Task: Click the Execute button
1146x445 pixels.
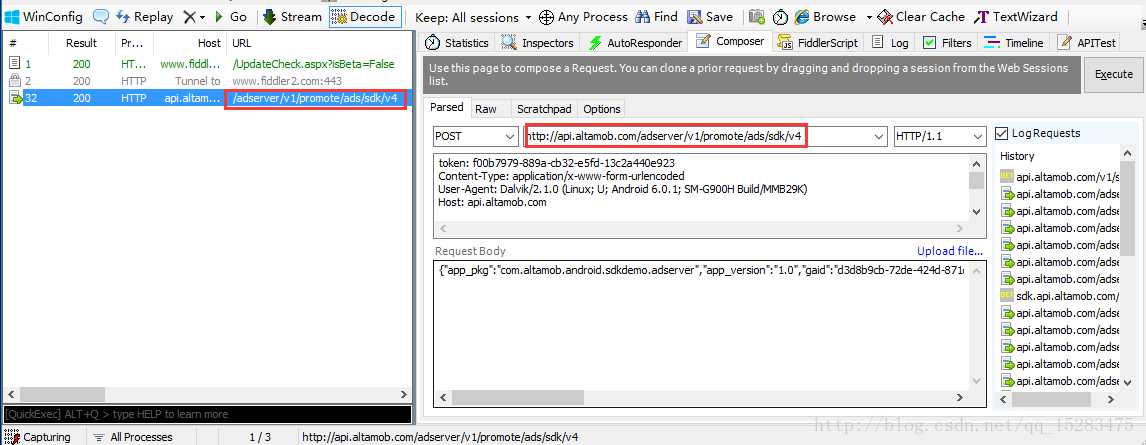Action: click(x=1113, y=75)
